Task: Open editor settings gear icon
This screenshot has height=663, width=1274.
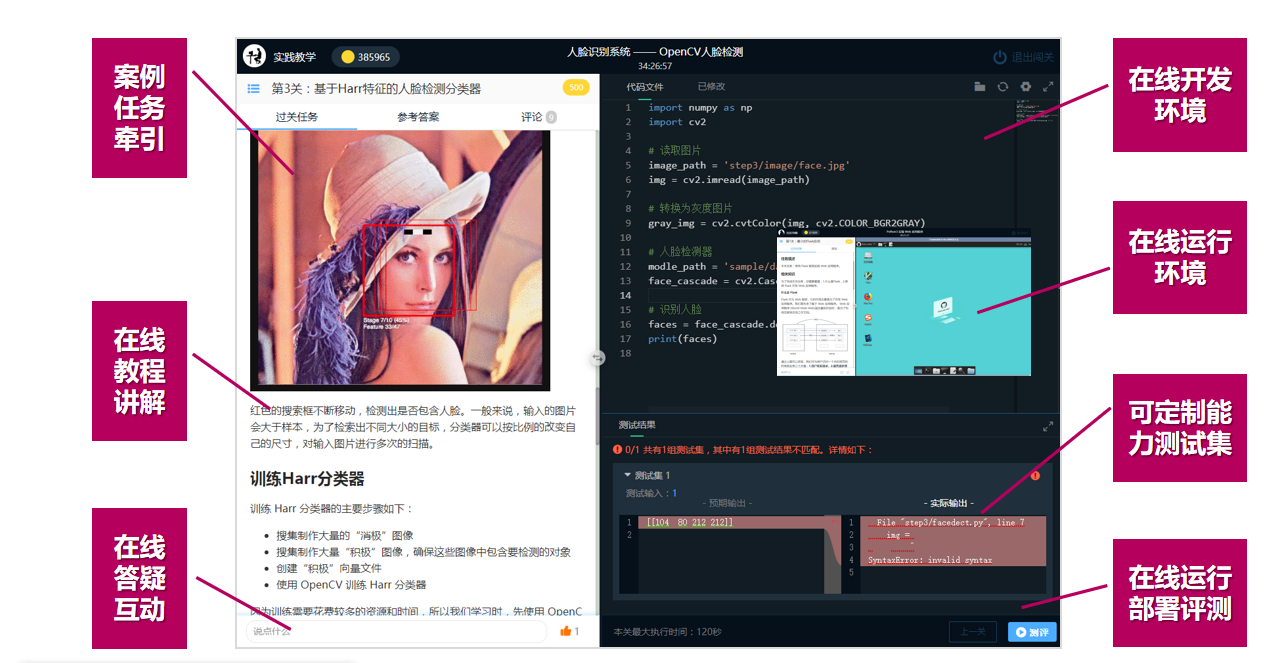Action: [1025, 87]
